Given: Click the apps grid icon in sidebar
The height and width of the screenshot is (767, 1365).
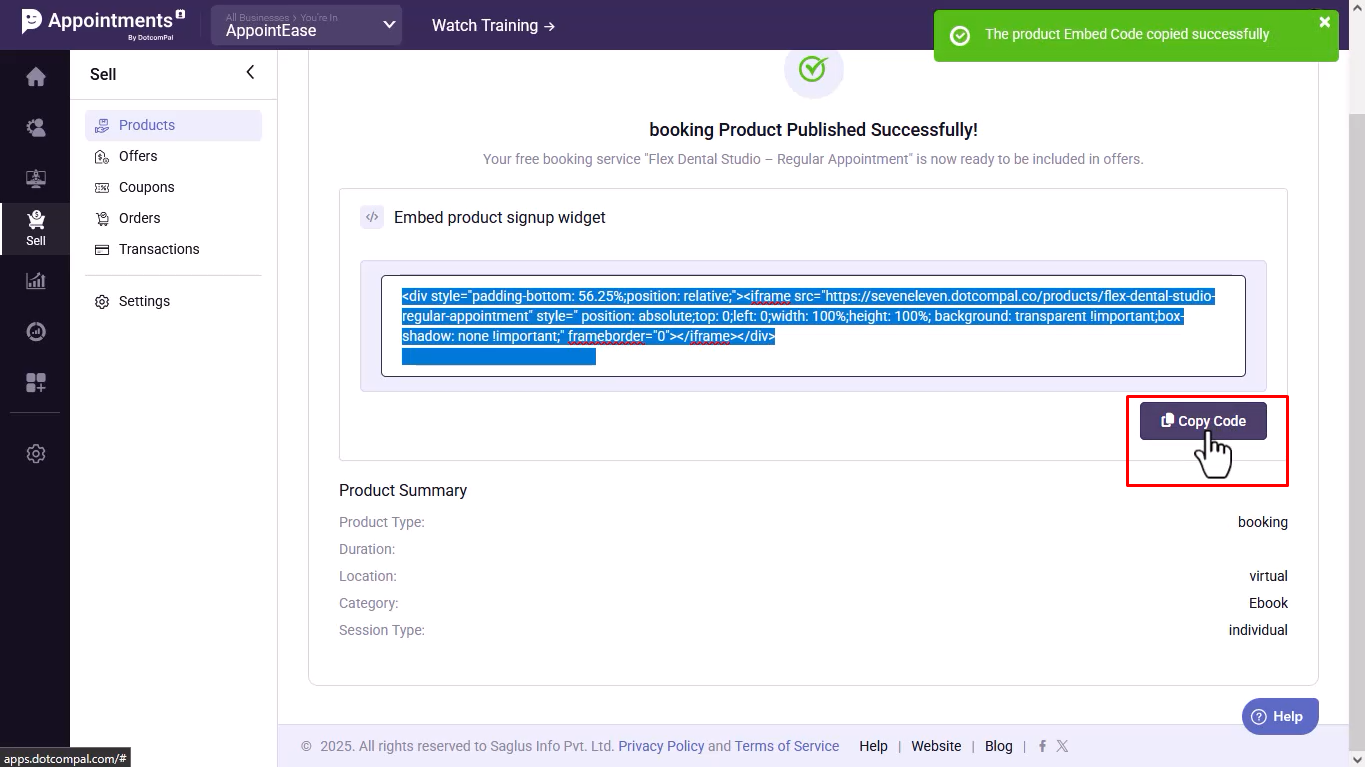Looking at the screenshot, I should (35, 382).
